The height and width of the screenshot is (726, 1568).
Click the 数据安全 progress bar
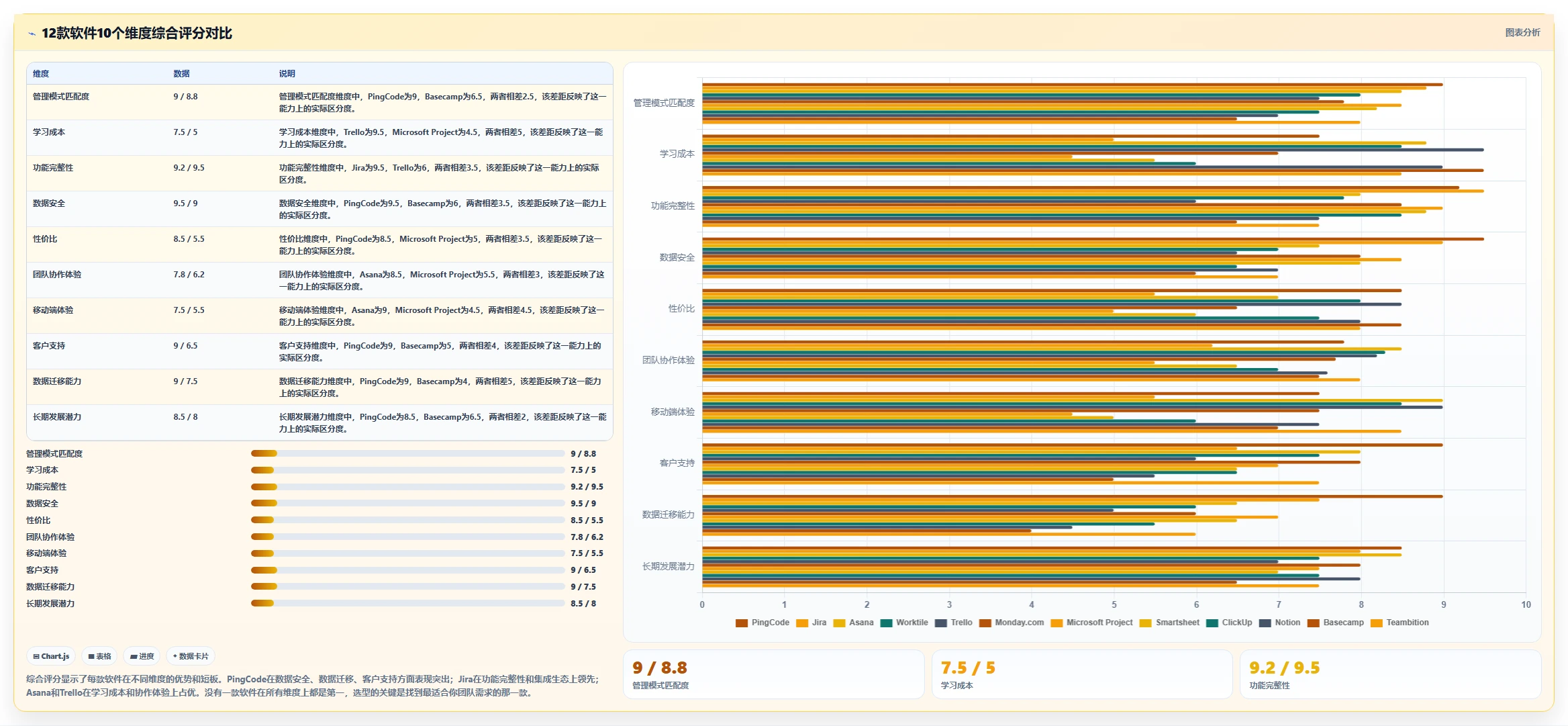coord(407,503)
